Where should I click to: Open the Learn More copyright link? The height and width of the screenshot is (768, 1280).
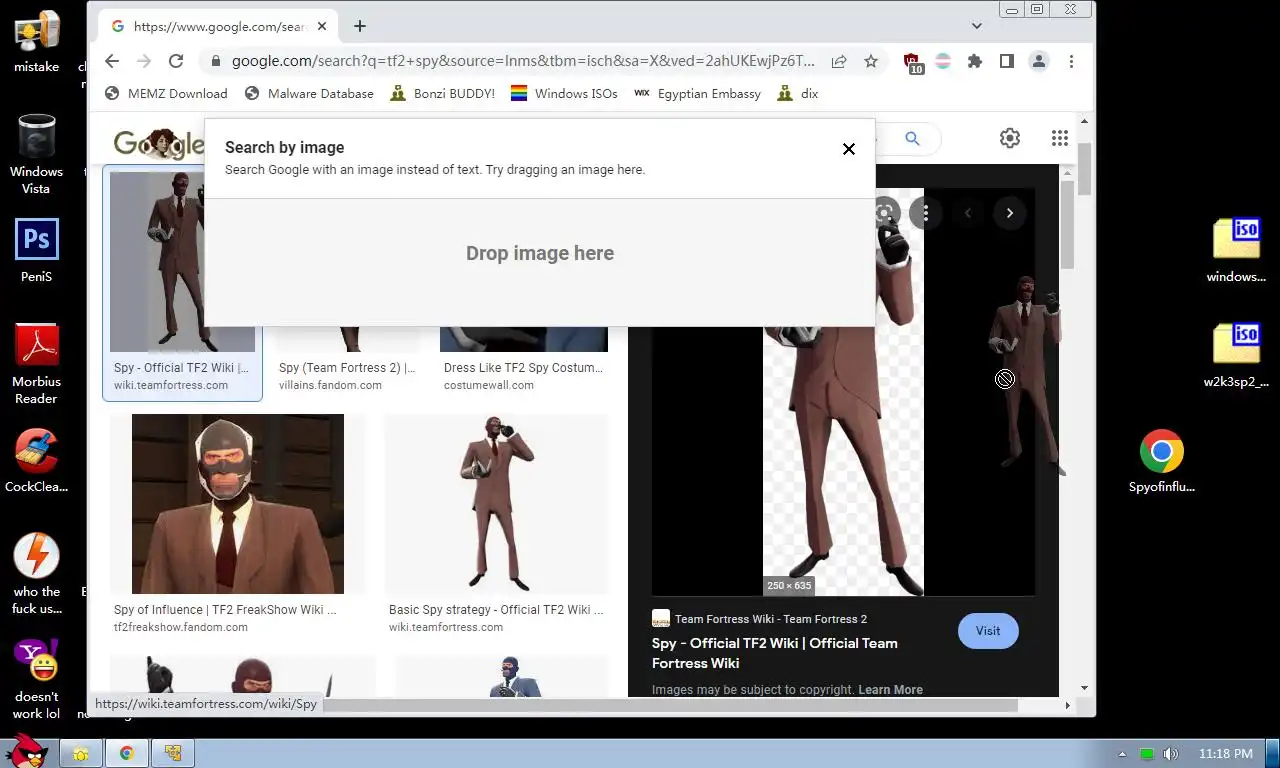(x=890, y=689)
